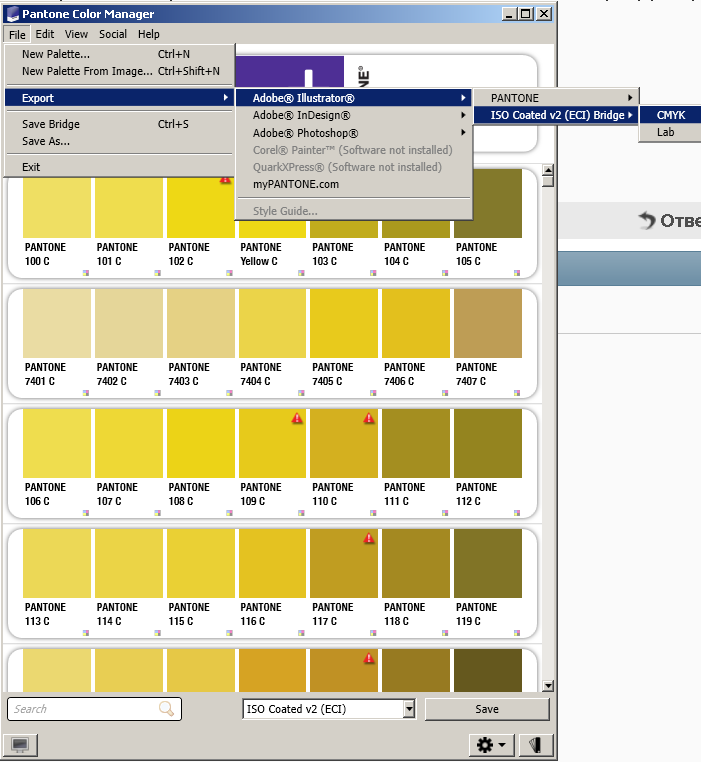
Task: Click the PANTONE 108 C label
Action: pos(189,494)
